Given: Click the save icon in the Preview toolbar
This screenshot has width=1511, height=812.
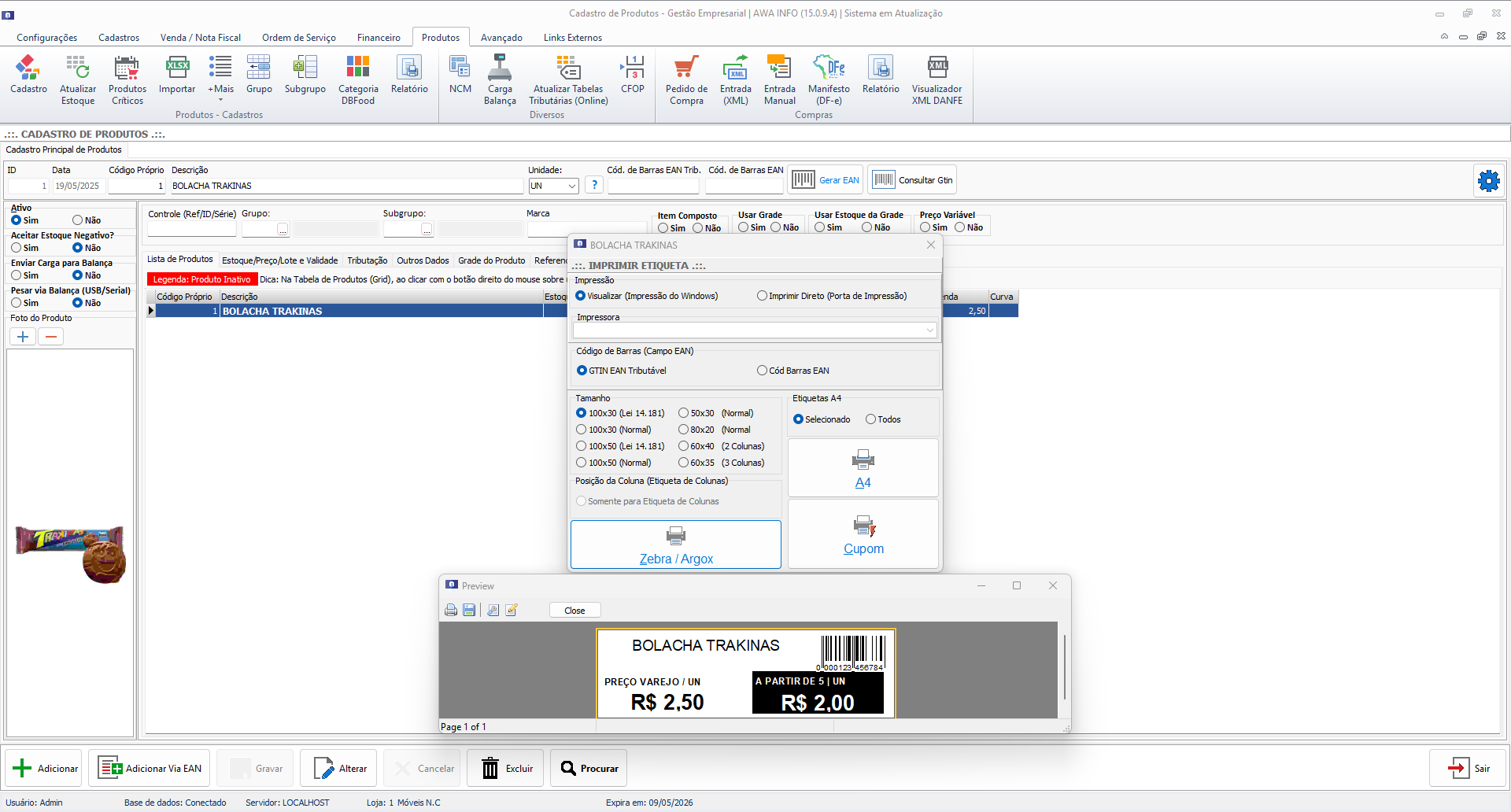Looking at the screenshot, I should tap(469, 611).
